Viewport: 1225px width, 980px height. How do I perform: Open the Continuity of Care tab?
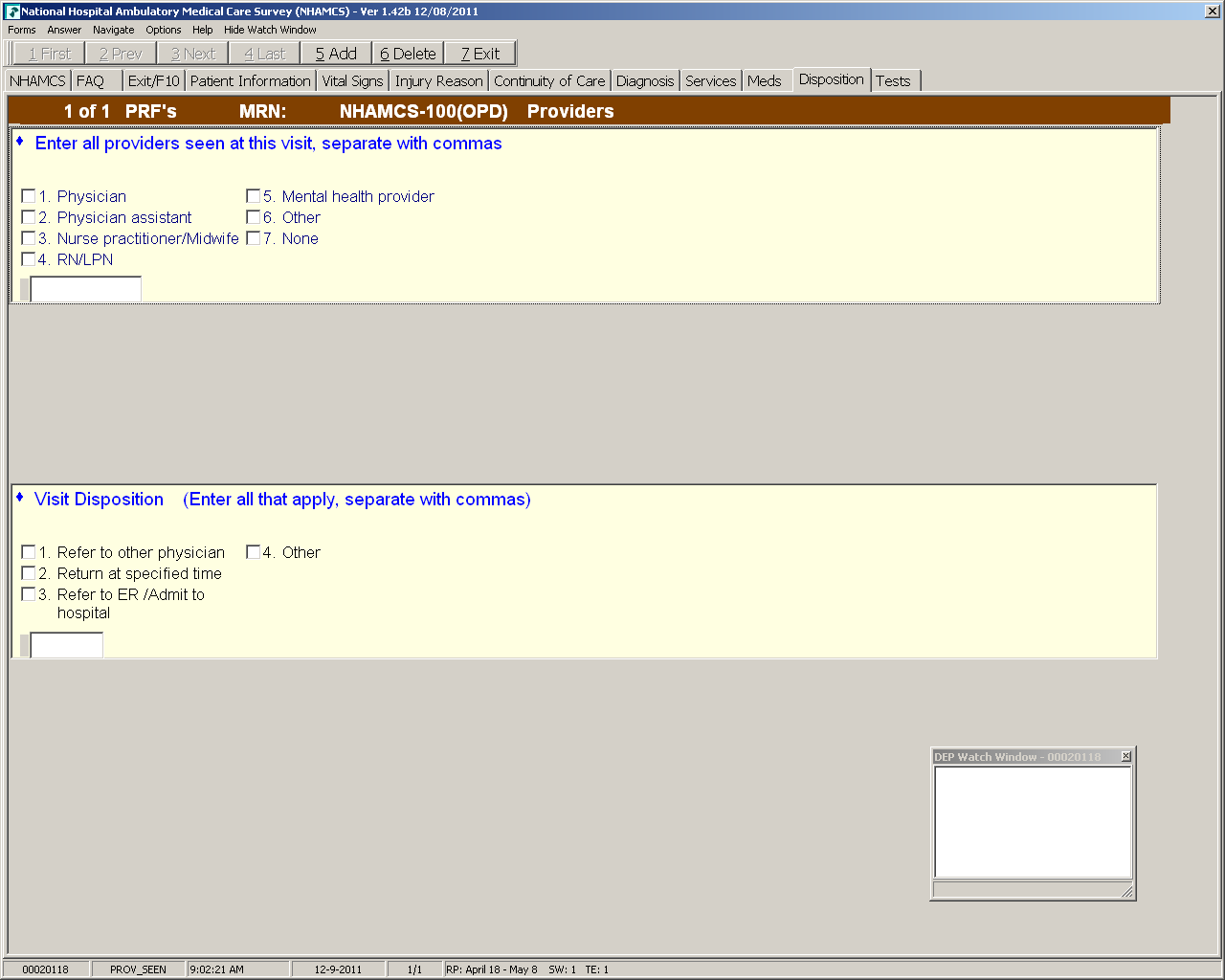click(550, 81)
